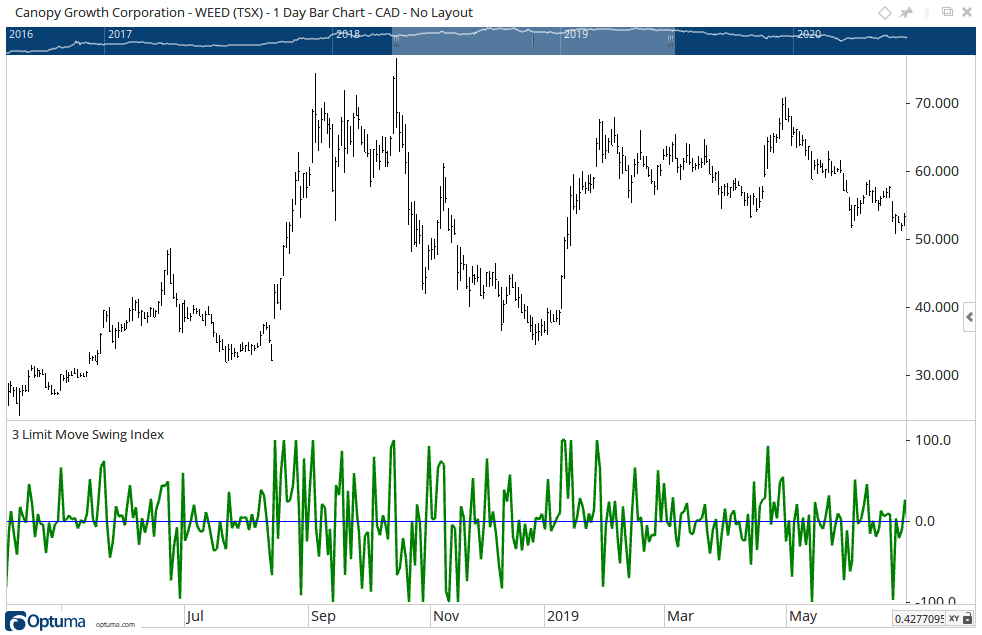Click the right handle of the overview range selector

pos(671,41)
